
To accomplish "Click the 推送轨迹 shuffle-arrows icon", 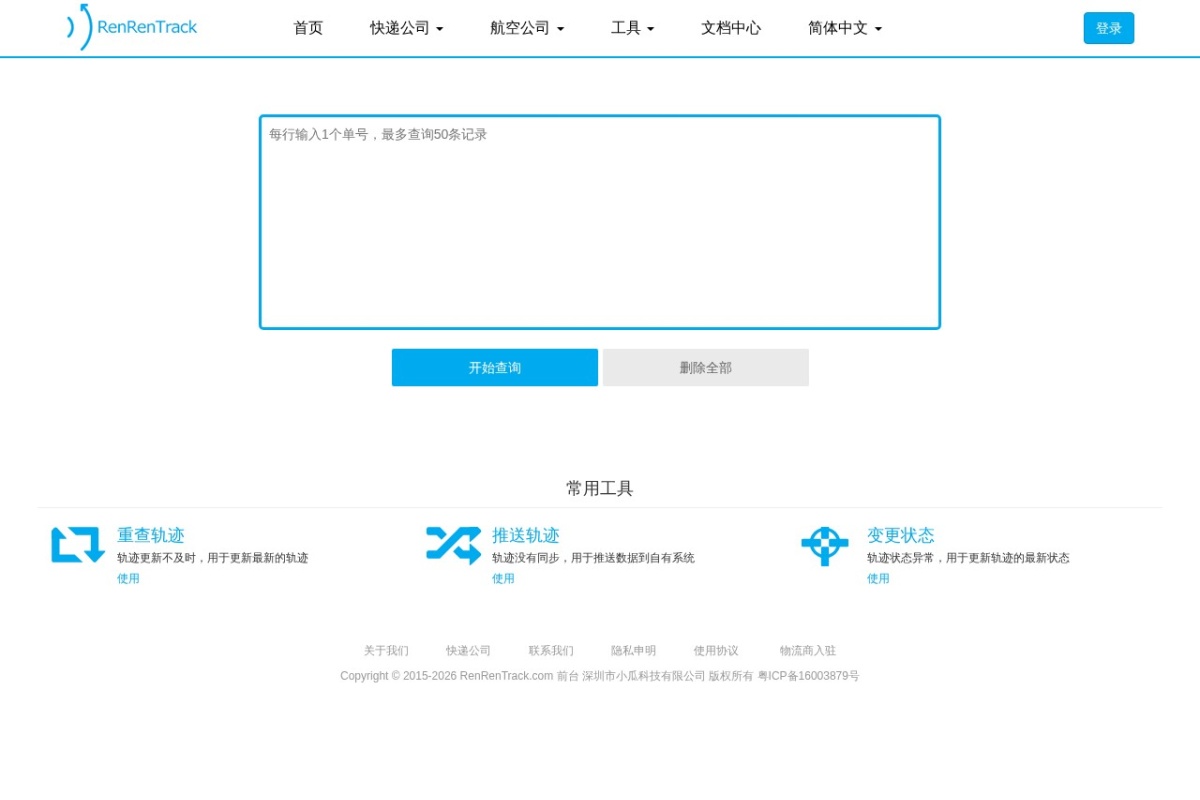I will [x=453, y=545].
